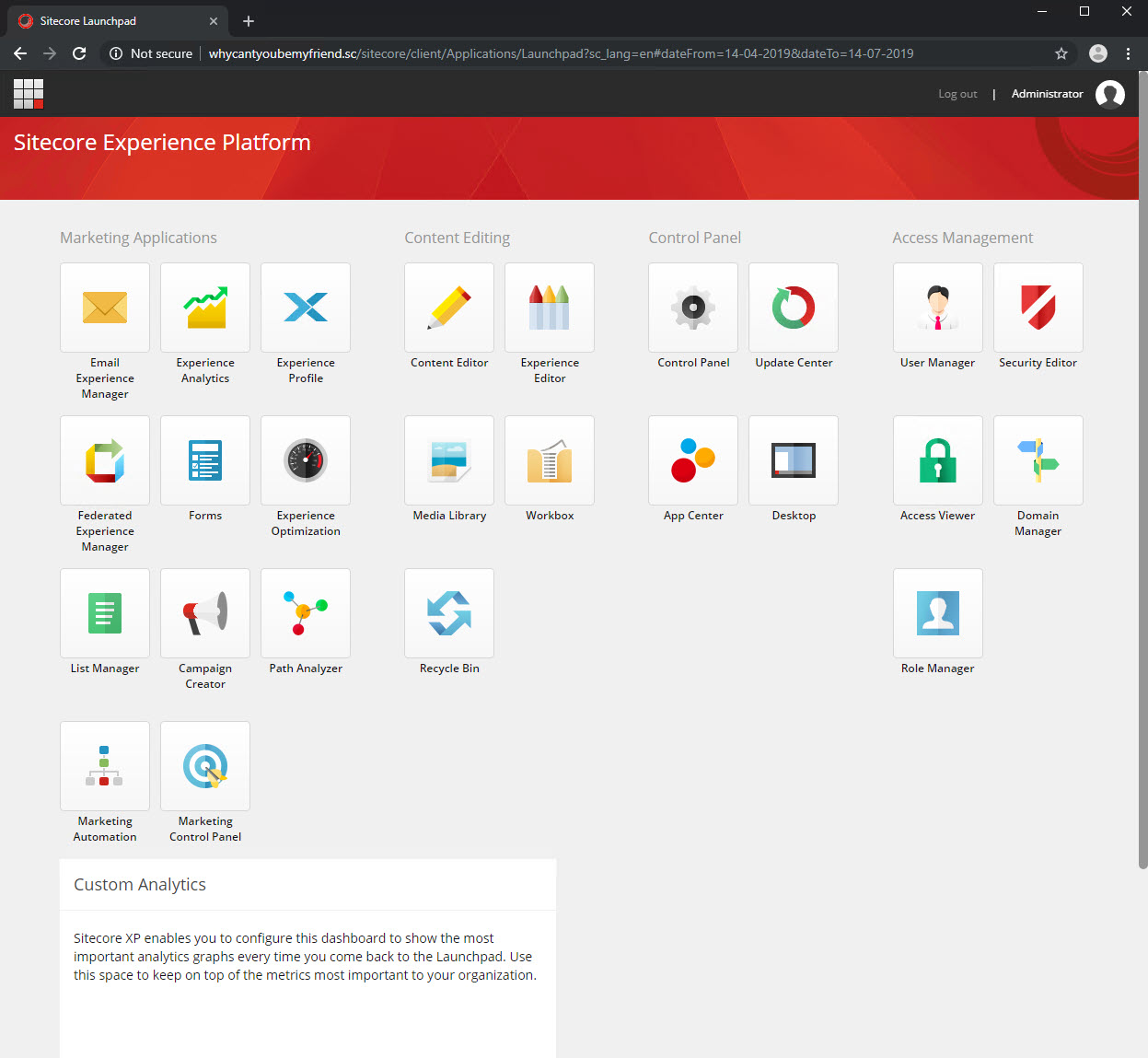The width and height of the screenshot is (1148, 1058).
Task: Click the Sitecore Experience Platform title
Action: 162,143
